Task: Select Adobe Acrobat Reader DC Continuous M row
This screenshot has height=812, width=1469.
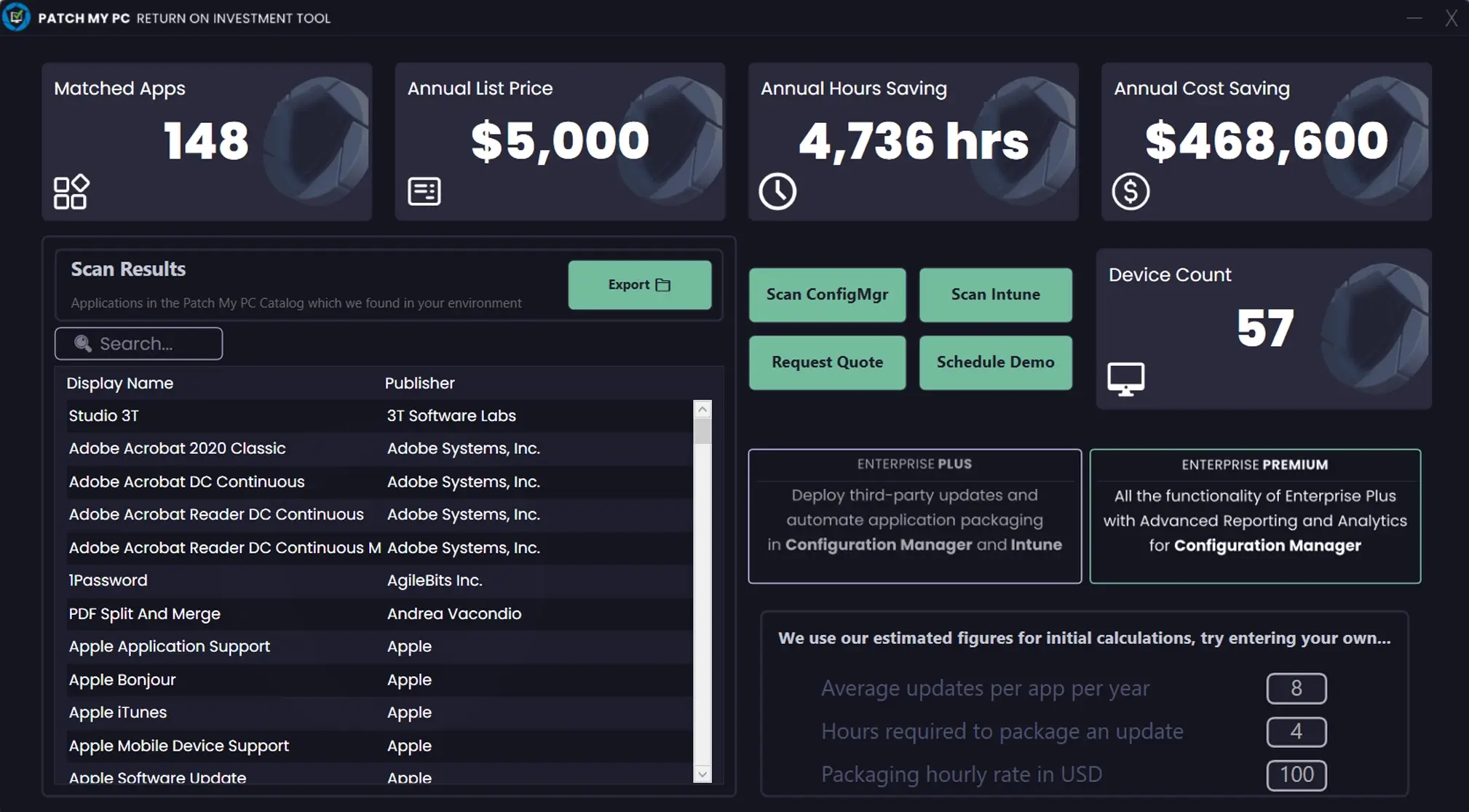Action: (379, 548)
